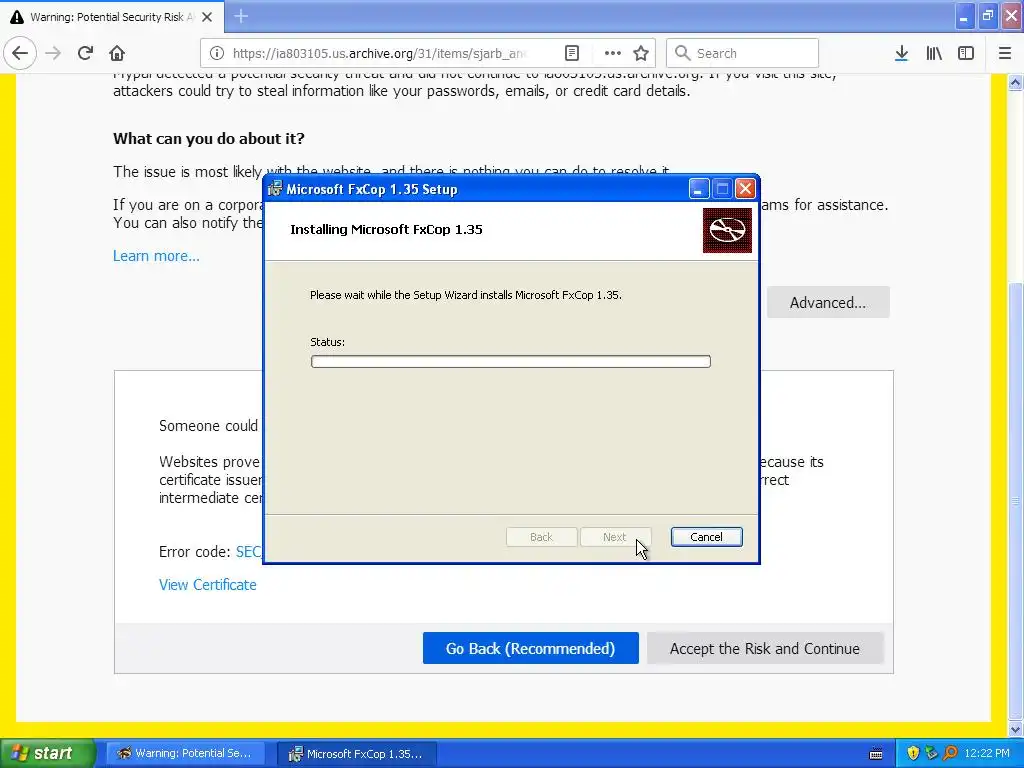Toggle the sidebar icon in the toolbar
This screenshot has width=1024, height=768.
pyautogui.click(x=966, y=53)
